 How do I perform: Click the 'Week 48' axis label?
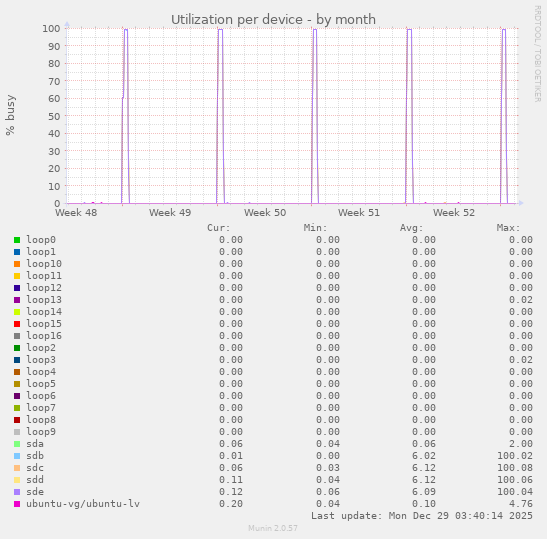76,212
